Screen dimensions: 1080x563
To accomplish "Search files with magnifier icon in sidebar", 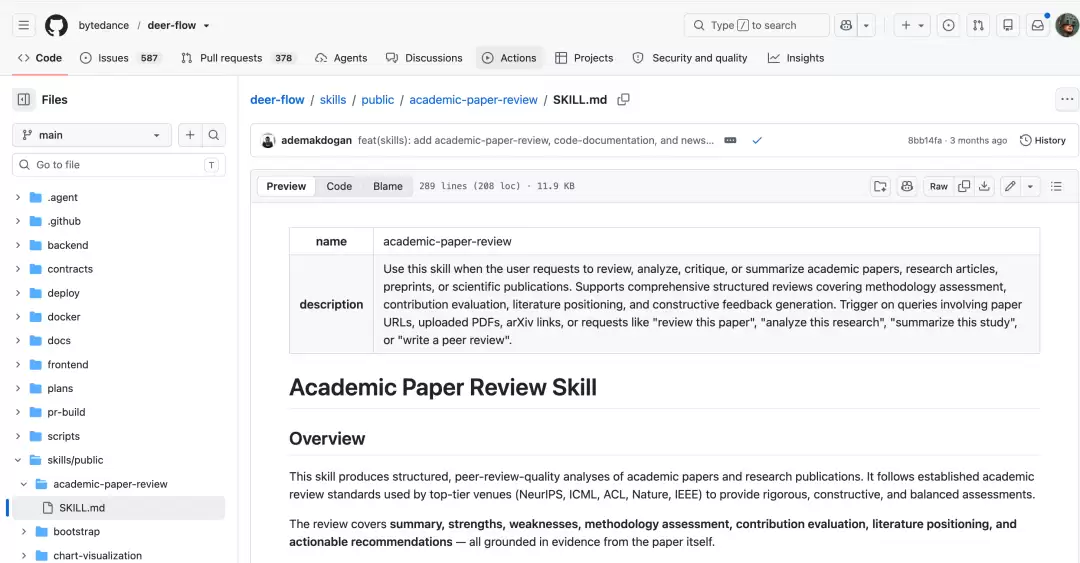I will [x=214, y=135].
